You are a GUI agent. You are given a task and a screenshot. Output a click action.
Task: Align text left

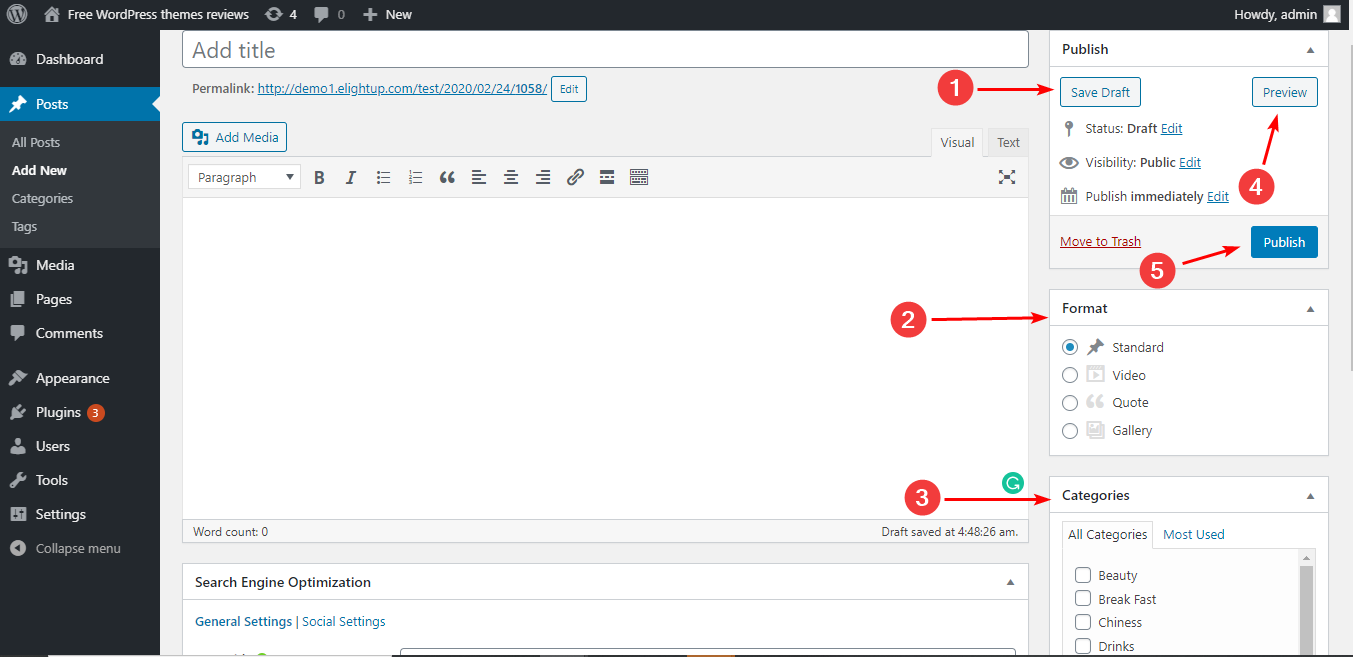[x=479, y=177]
